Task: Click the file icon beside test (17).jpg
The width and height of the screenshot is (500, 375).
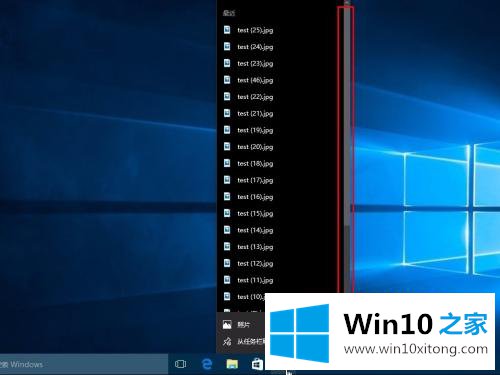Action: pyautogui.click(x=227, y=180)
